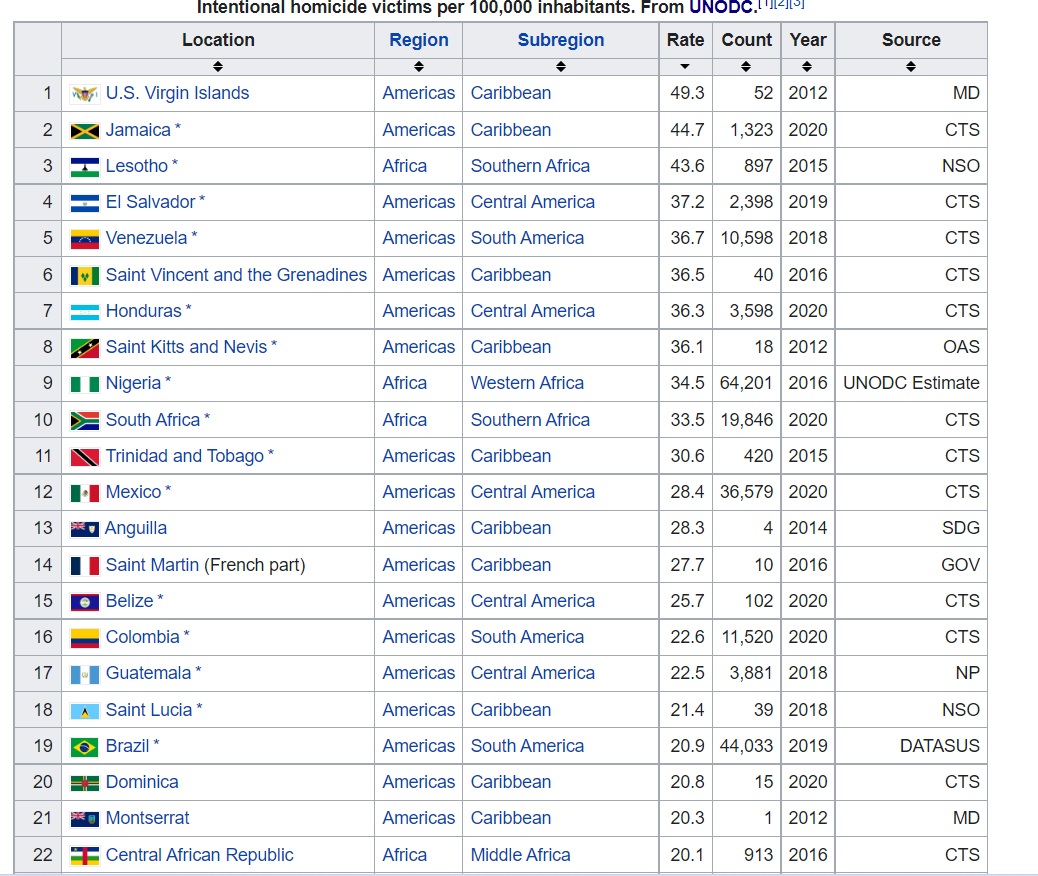Viewport: 1038px width, 876px height.
Task: Click the Colombia flag icon
Action: pyautogui.click(x=85, y=638)
